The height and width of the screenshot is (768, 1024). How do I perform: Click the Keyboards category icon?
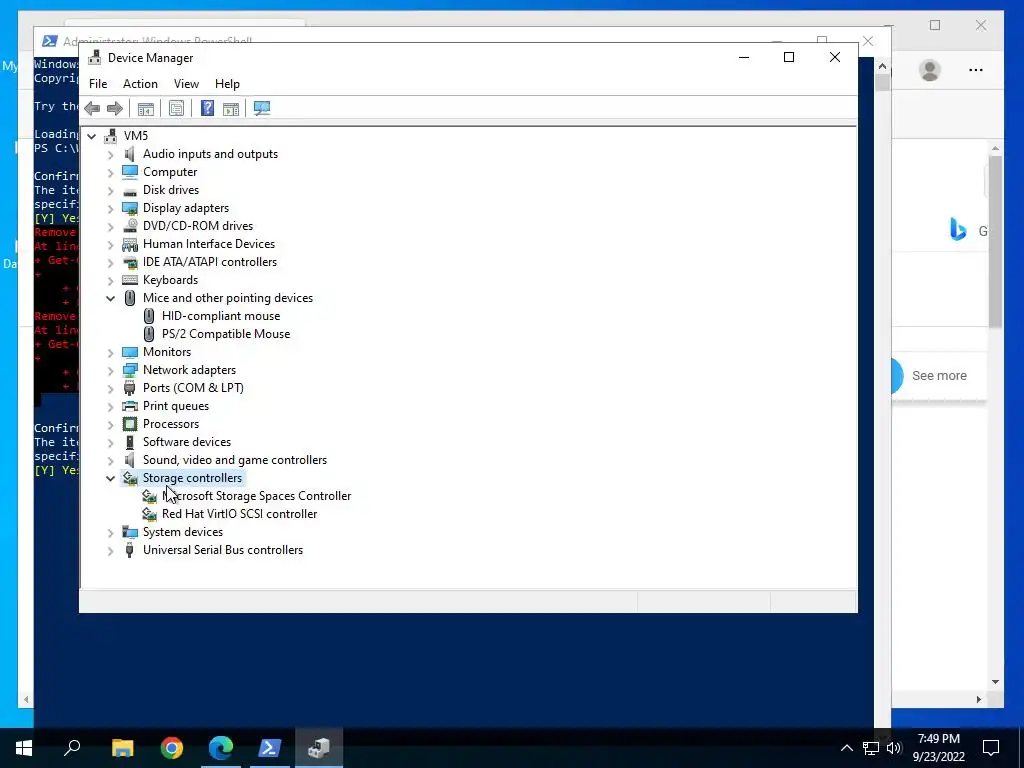coord(130,280)
